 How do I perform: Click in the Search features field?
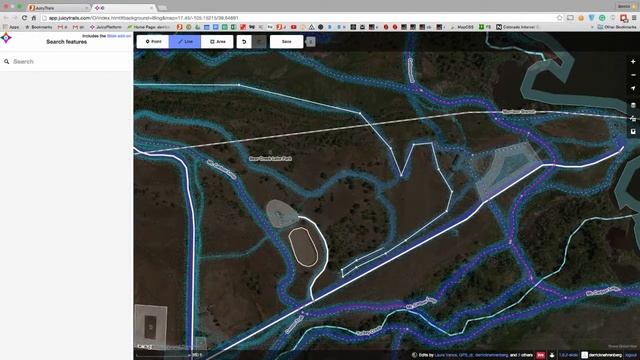pyautogui.click(x=67, y=62)
